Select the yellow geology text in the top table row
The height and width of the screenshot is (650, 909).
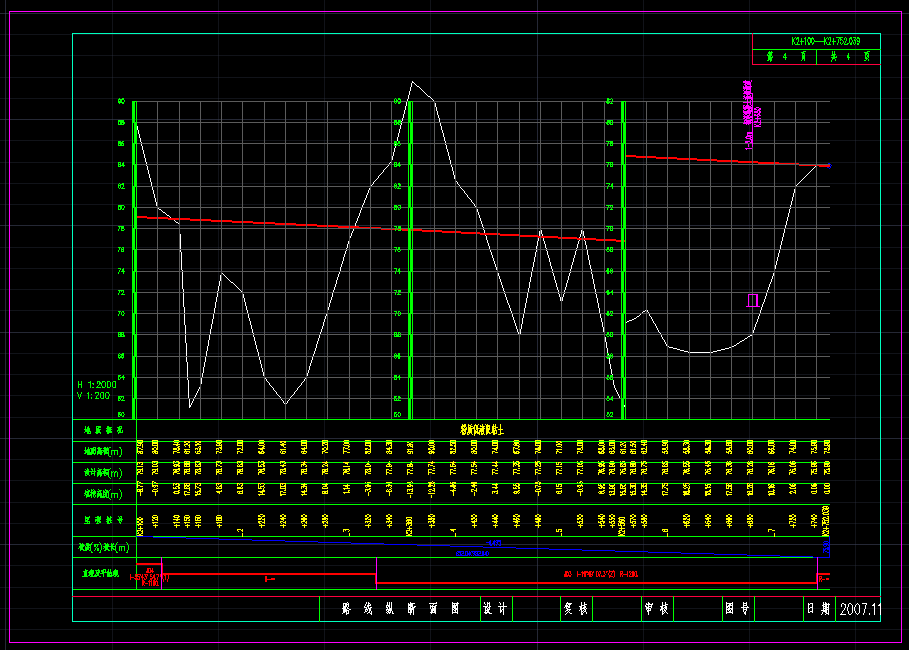482,429
